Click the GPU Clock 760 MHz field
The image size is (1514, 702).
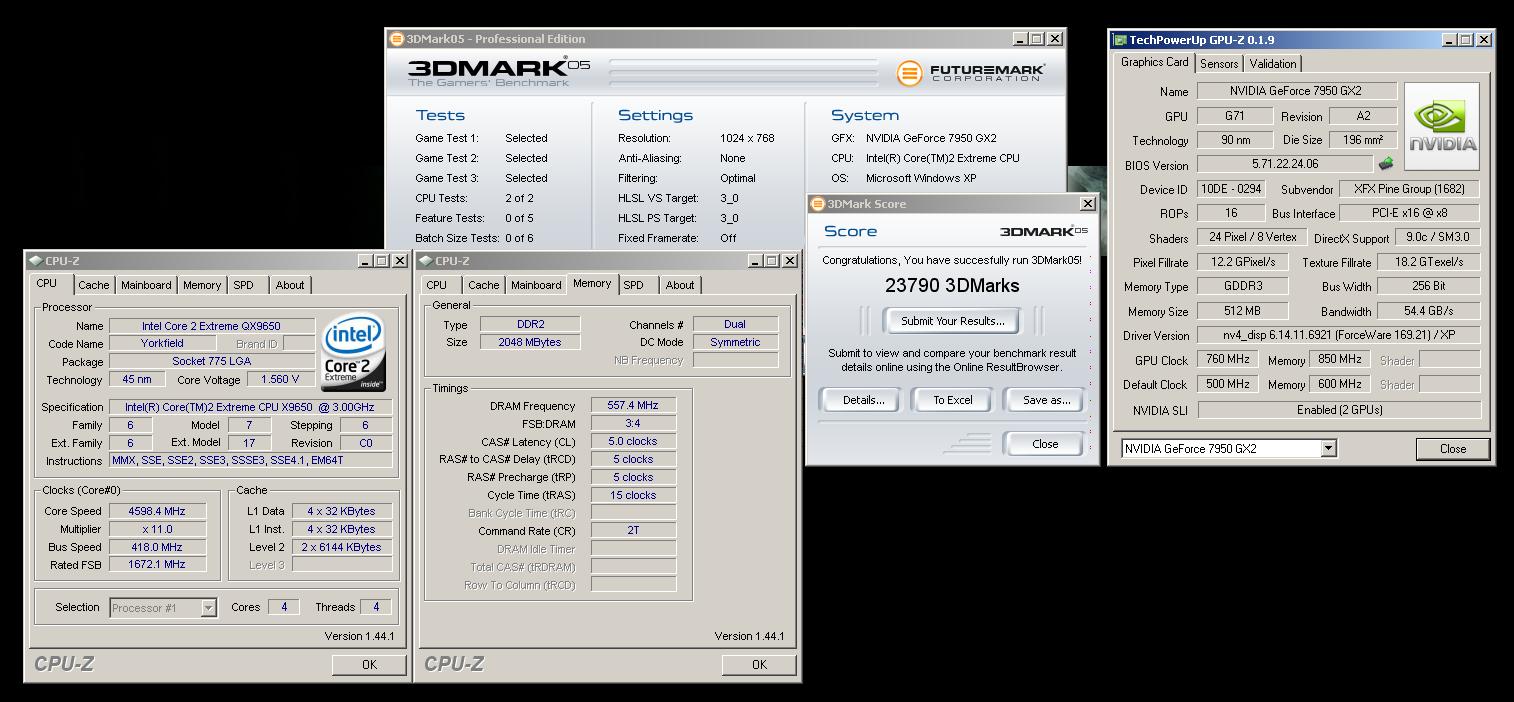pos(1227,360)
